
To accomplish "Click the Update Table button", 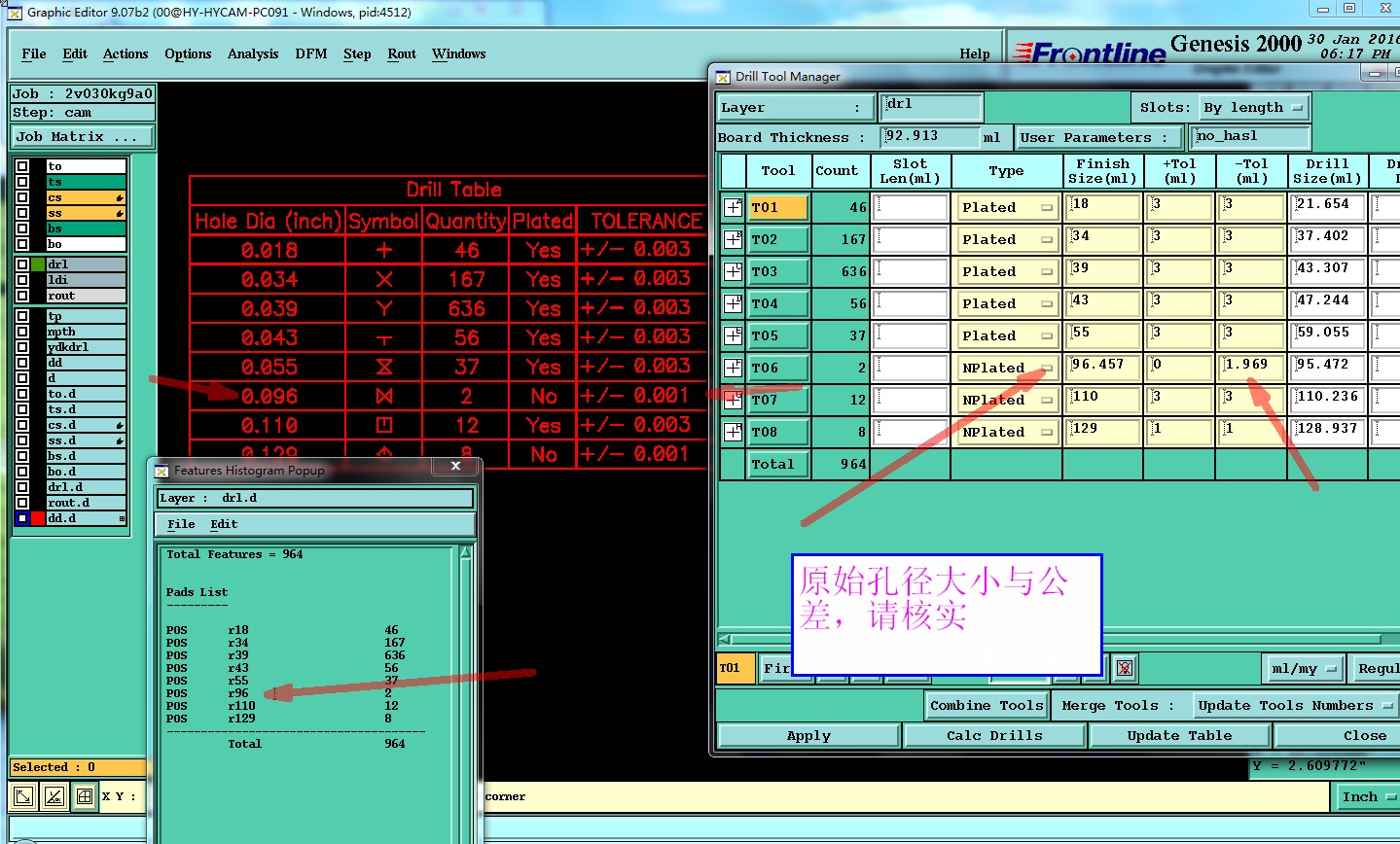I will [1179, 736].
